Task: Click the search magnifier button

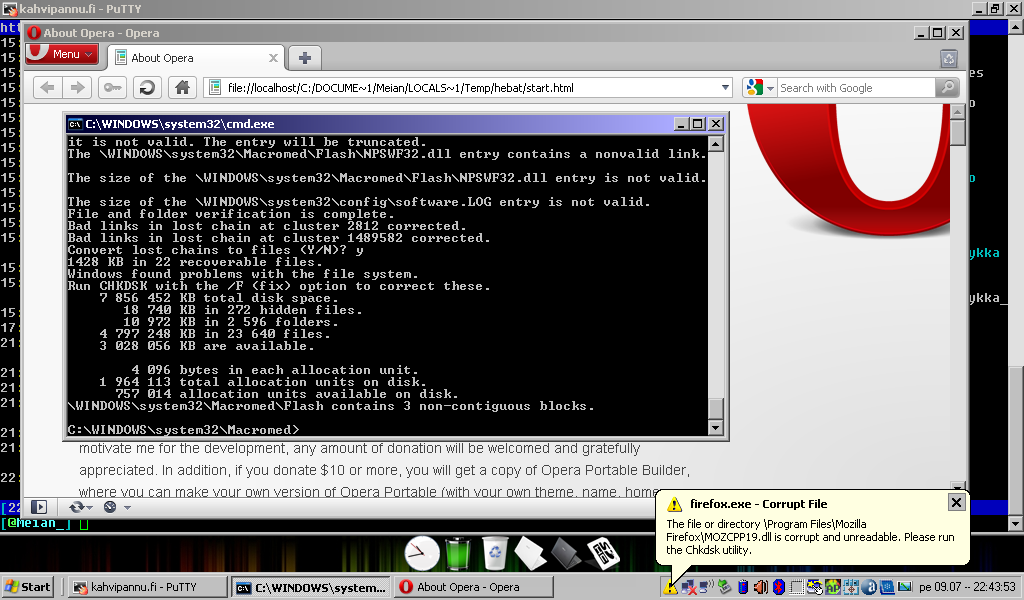Action: (x=946, y=88)
